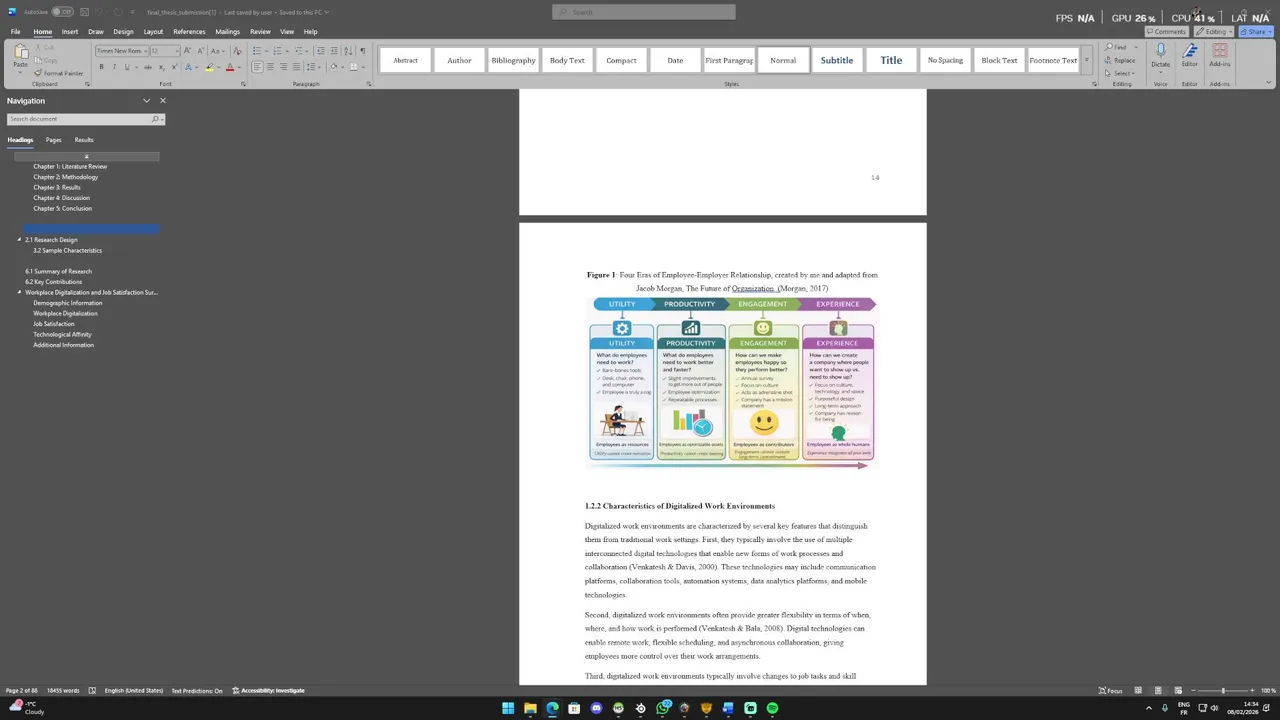Switch to the Design tab
The image size is (1280, 720).
[x=123, y=31]
